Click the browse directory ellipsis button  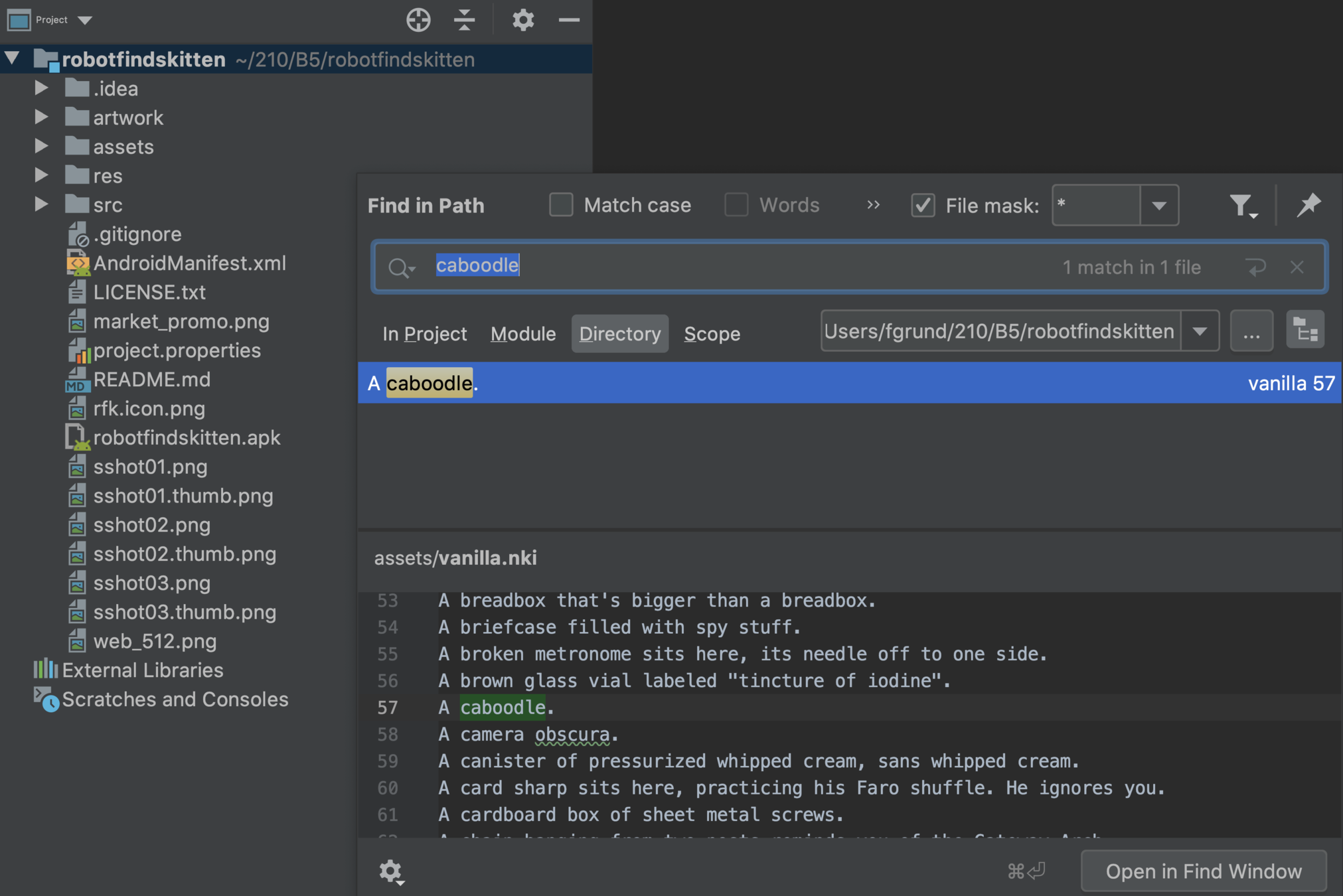pos(1251,331)
